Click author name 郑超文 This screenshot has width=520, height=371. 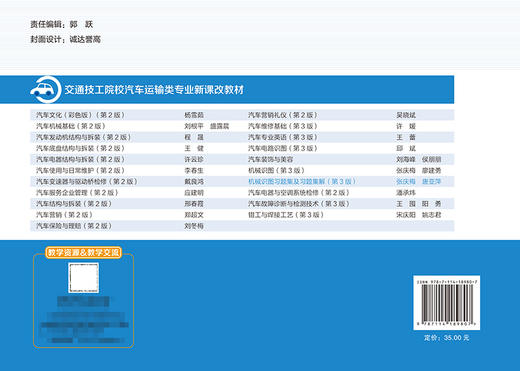click(x=194, y=215)
